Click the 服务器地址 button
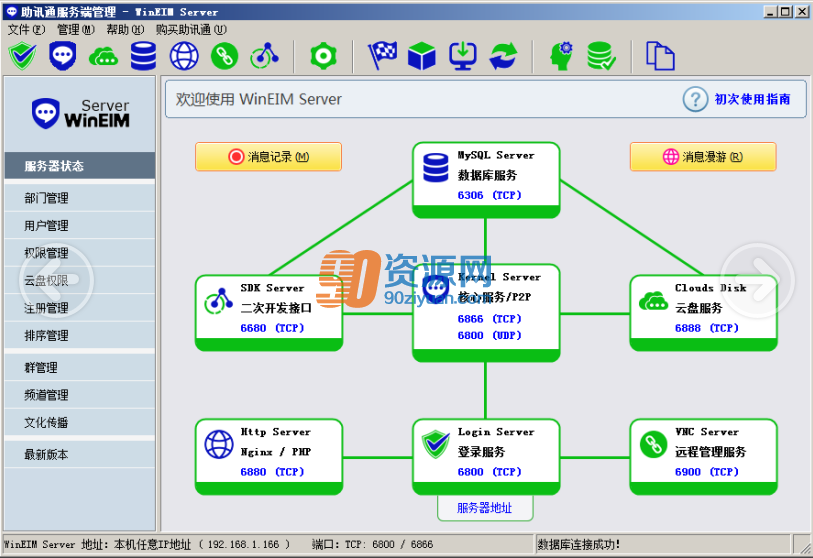 (485, 508)
